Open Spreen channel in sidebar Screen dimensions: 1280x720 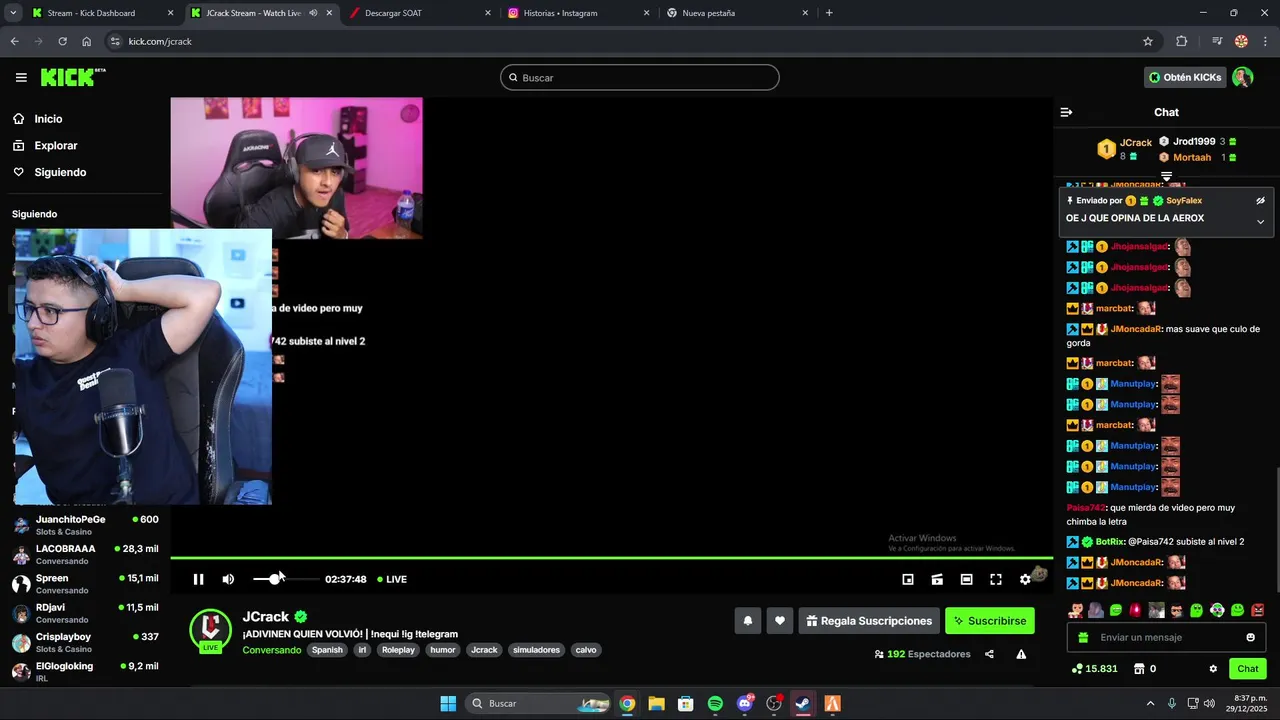coord(85,583)
